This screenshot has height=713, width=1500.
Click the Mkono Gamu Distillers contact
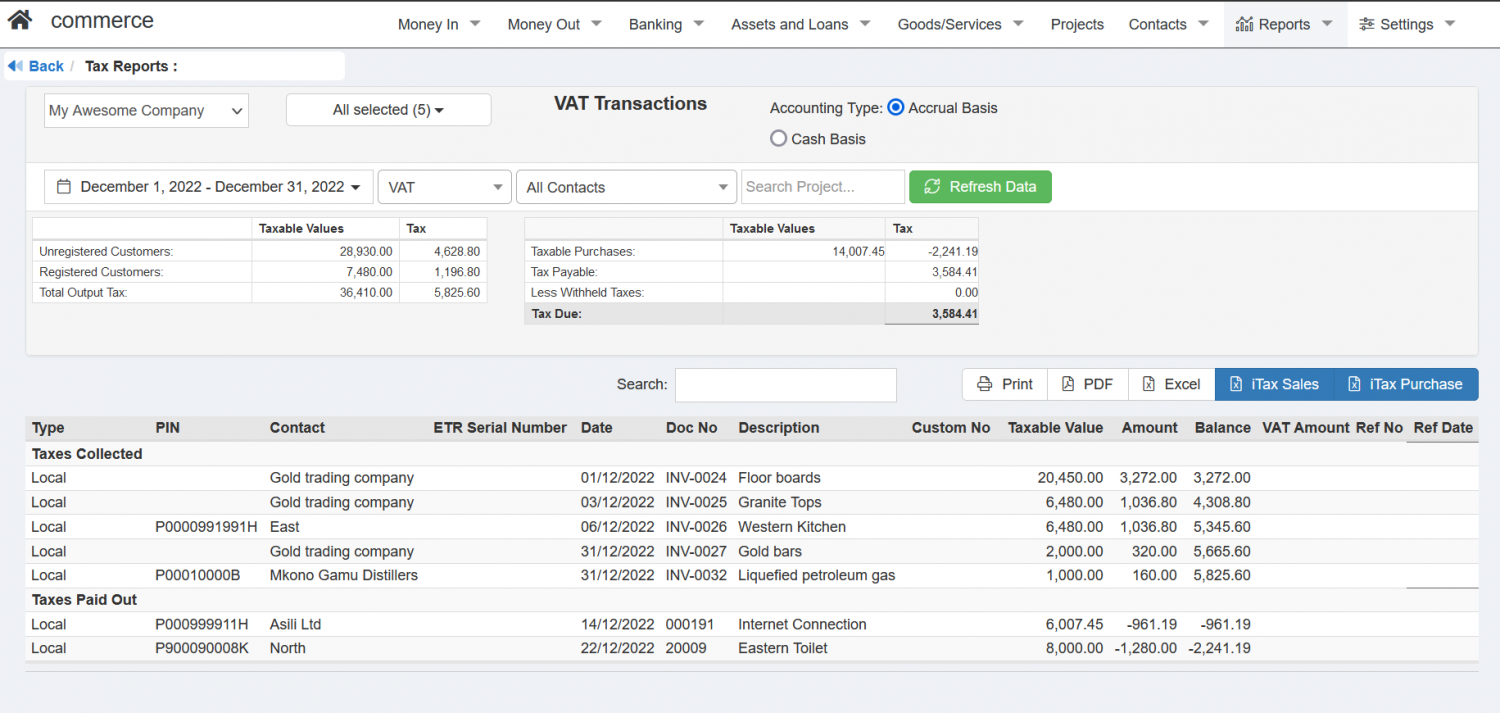click(x=344, y=575)
